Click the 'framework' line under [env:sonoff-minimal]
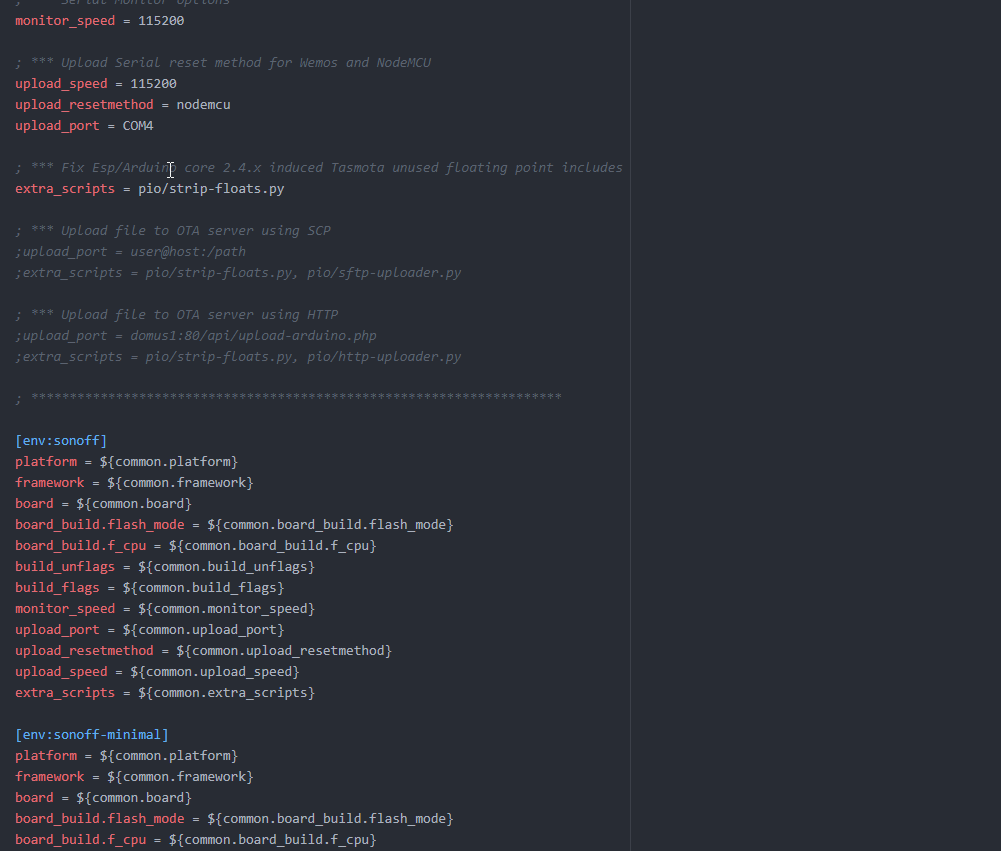The height and width of the screenshot is (851, 1001). (134, 777)
